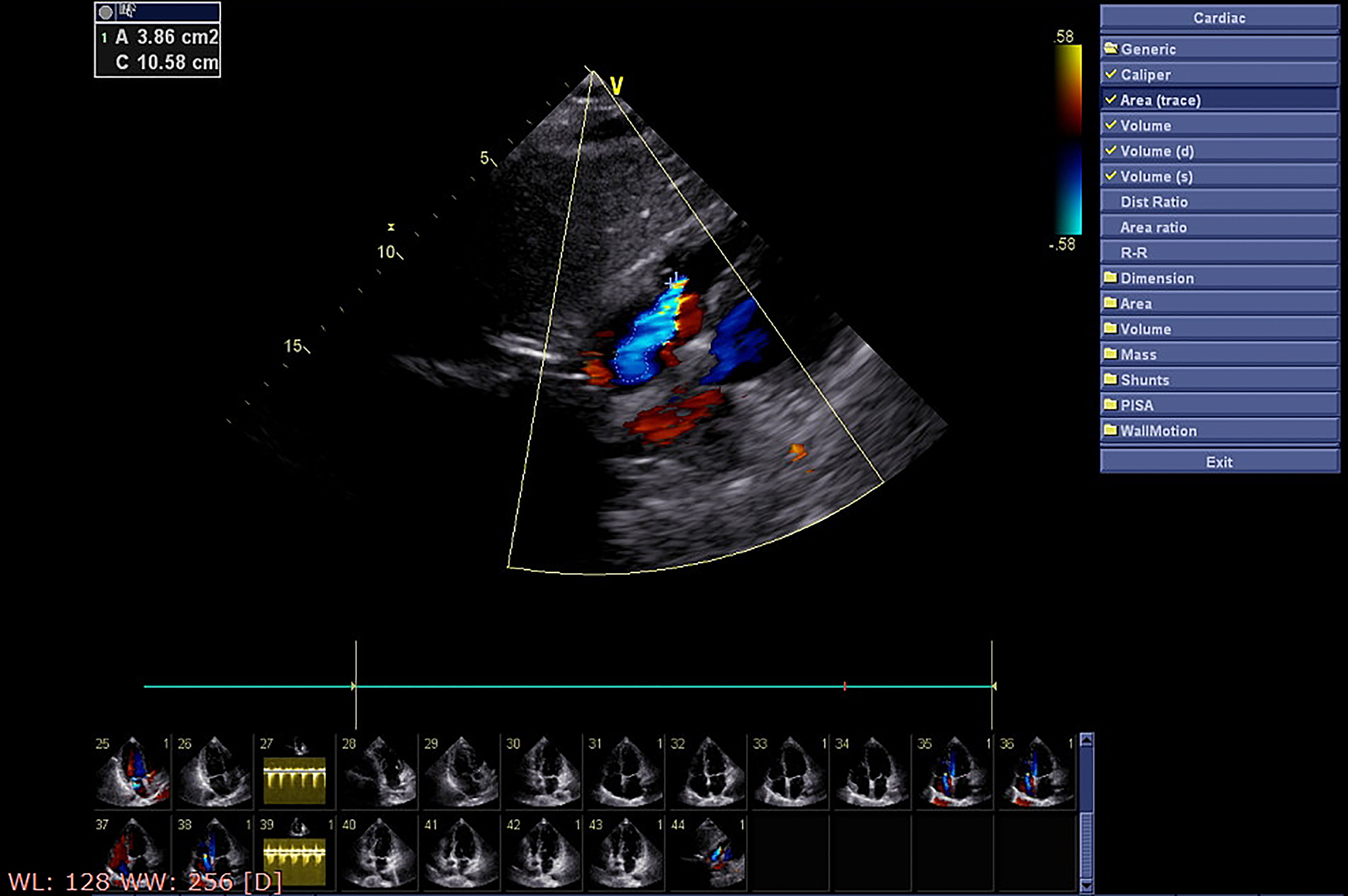Uncheck the Volume (d) measurement
Viewport: 1348px width, 896px height.
click(1111, 151)
